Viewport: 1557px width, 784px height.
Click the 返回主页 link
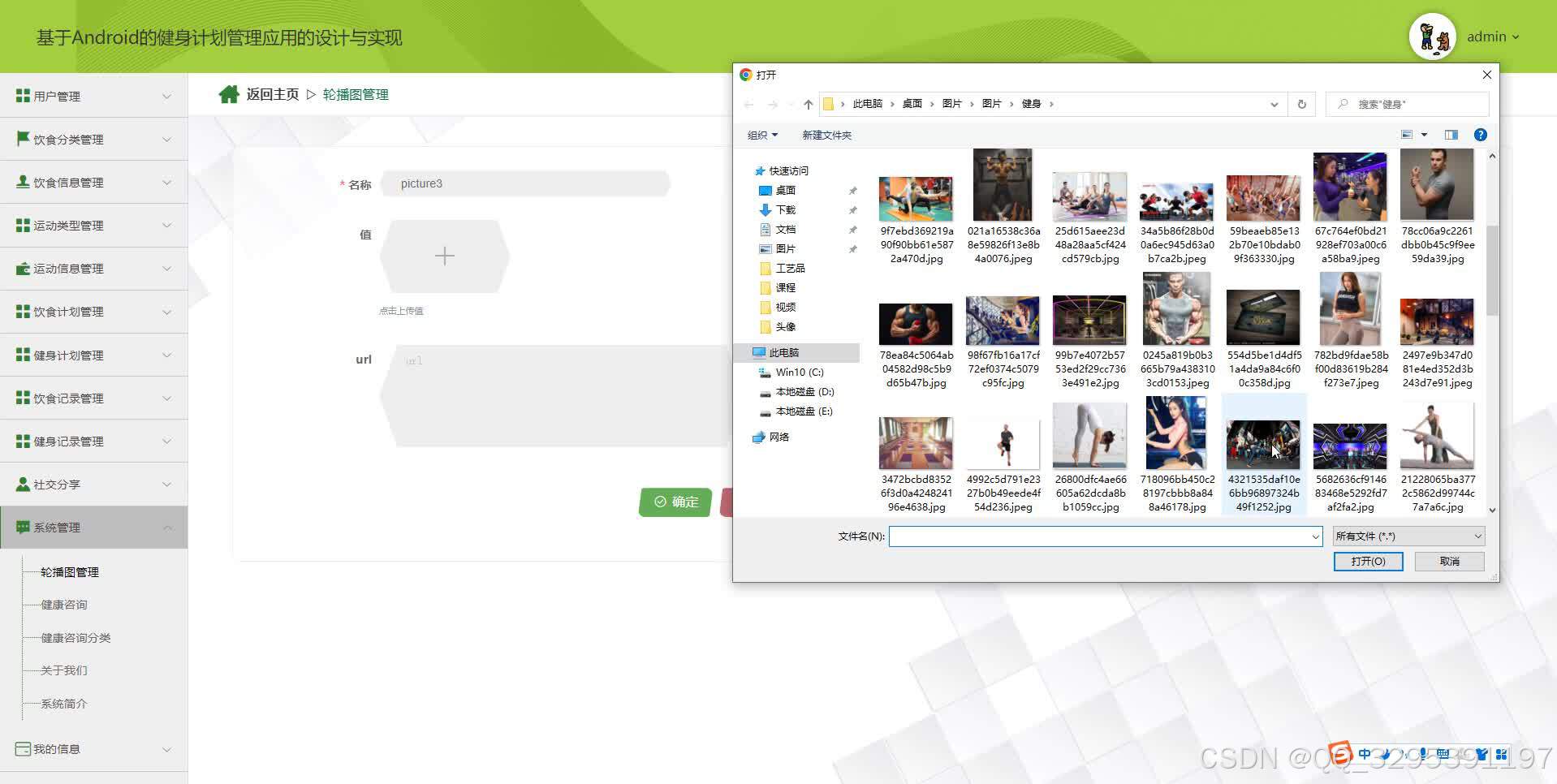273,94
